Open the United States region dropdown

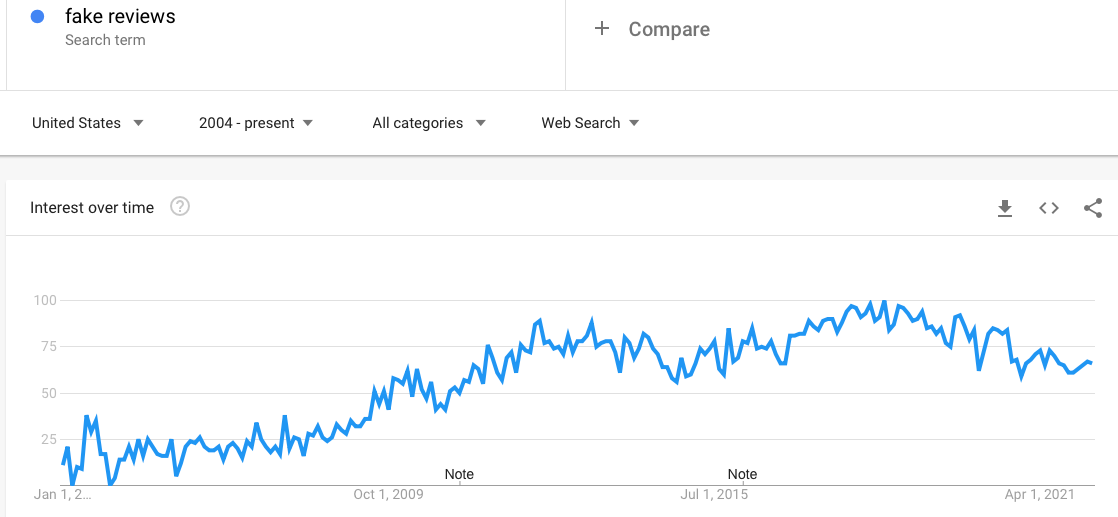[88, 123]
